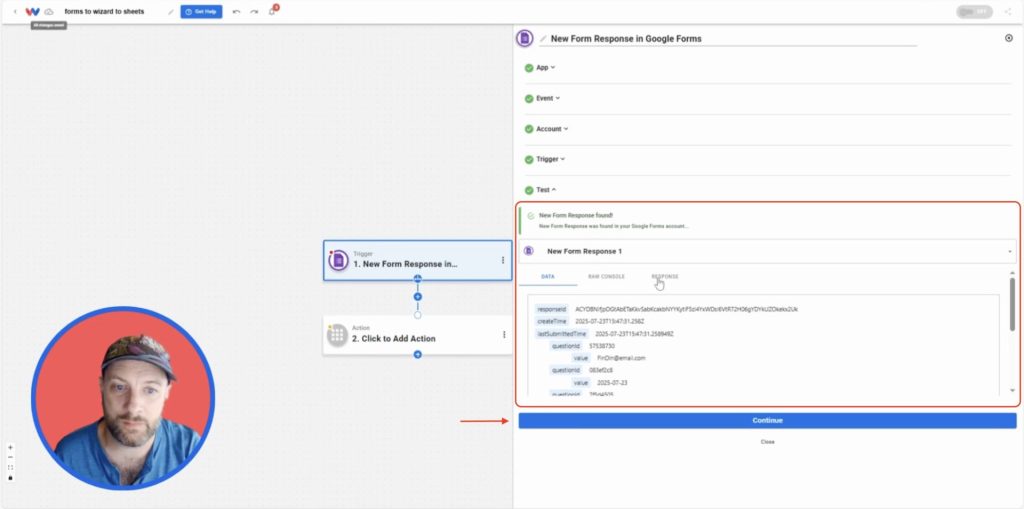1024x509 pixels.
Task: Select the Click to Add Action card
Action: point(417,335)
